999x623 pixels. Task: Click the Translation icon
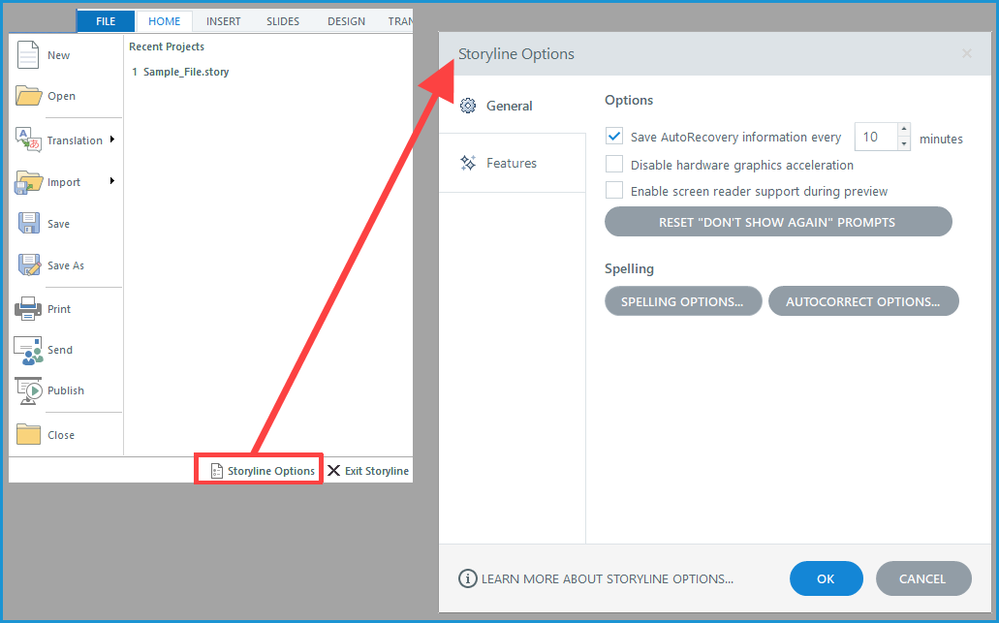pyautogui.click(x=27, y=140)
